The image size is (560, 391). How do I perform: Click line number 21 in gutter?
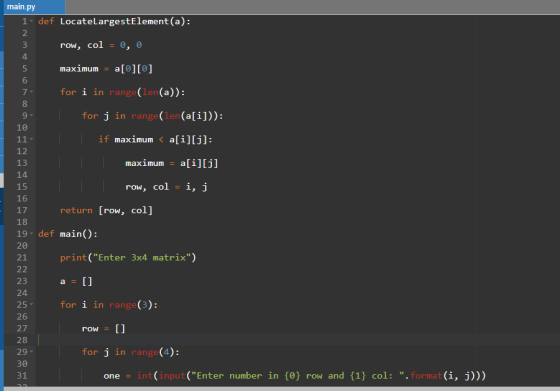[22, 257]
